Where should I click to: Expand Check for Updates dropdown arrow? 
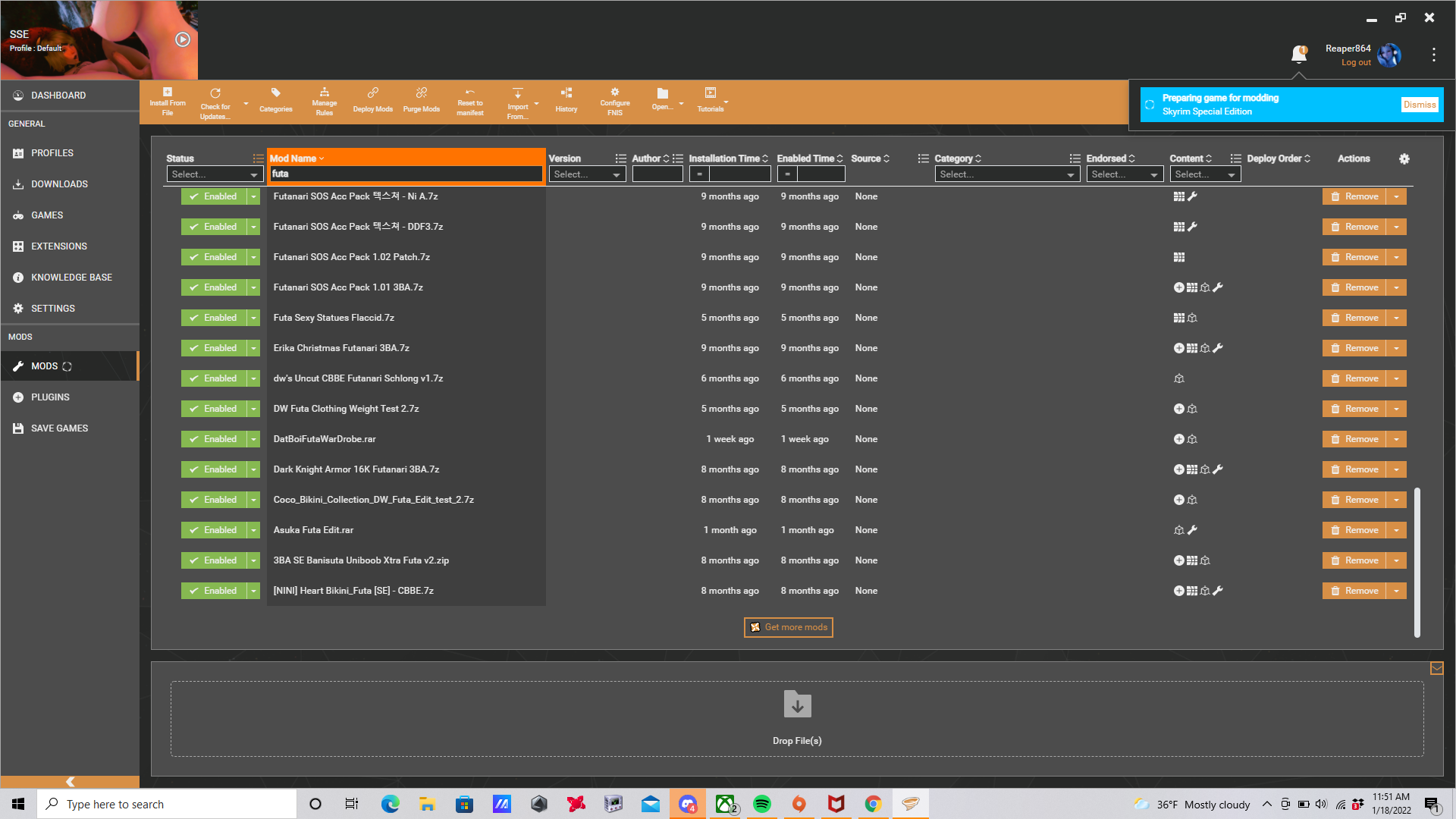246,103
